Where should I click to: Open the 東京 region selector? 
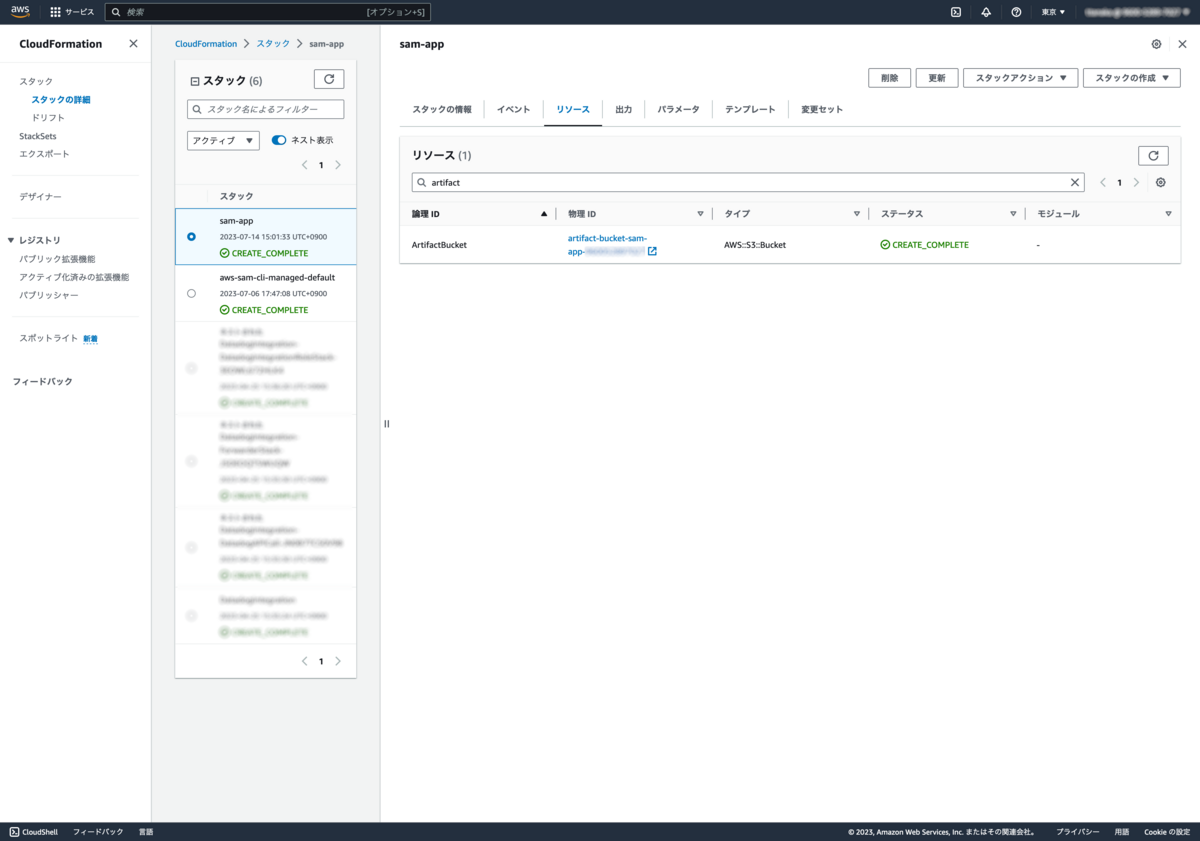[x=1053, y=12]
